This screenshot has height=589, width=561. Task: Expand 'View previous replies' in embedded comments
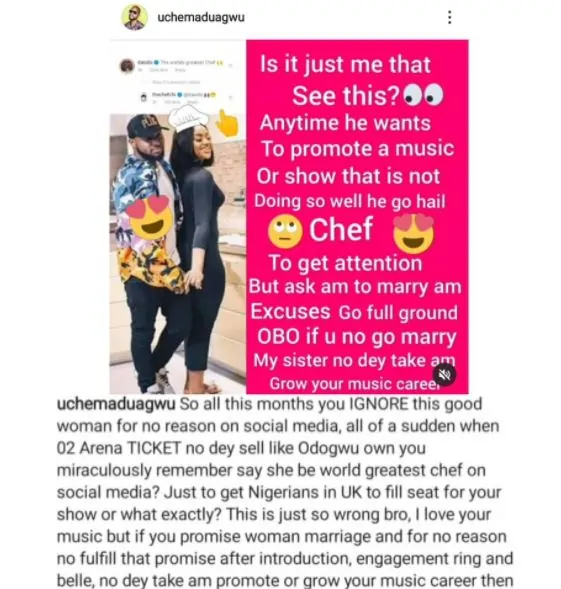coord(176,82)
